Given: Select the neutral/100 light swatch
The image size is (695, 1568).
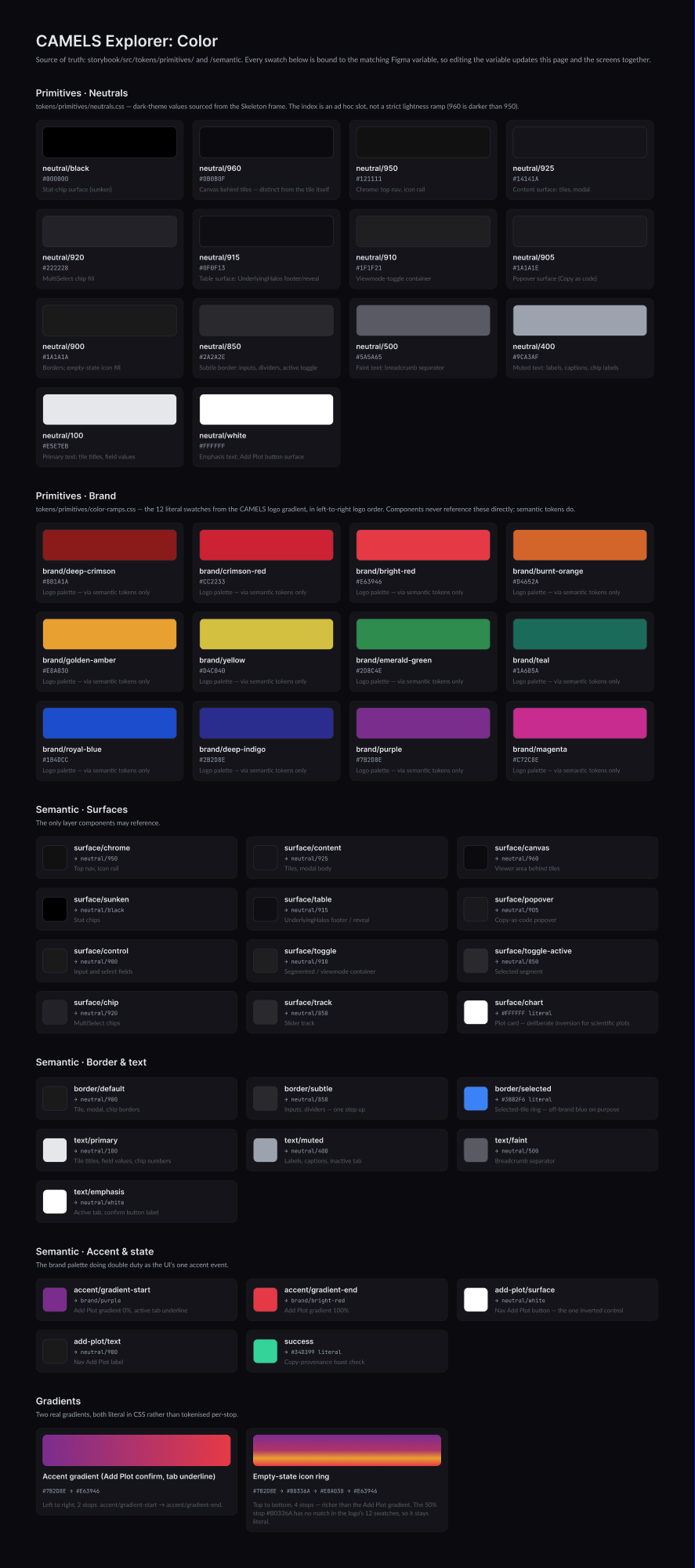Looking at the screenshot, I should pyautogui.click(x=110, y=409).
